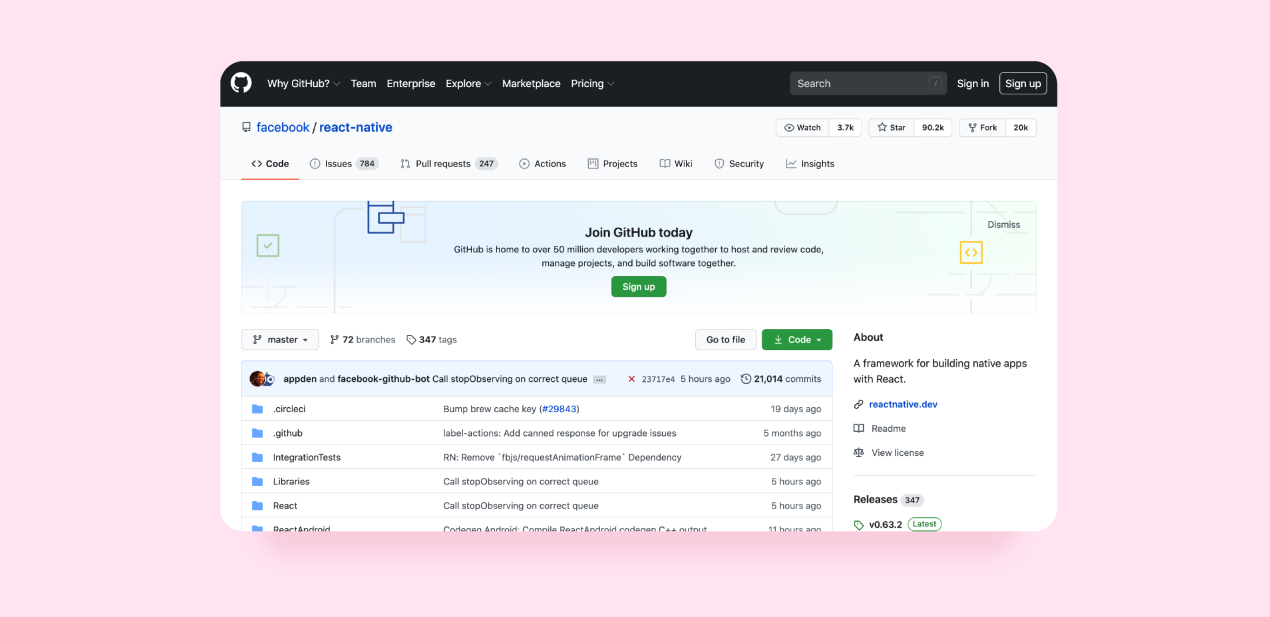Open the Why GitHub? dropdown menu

pyautogui.click(x=304, y=84)
